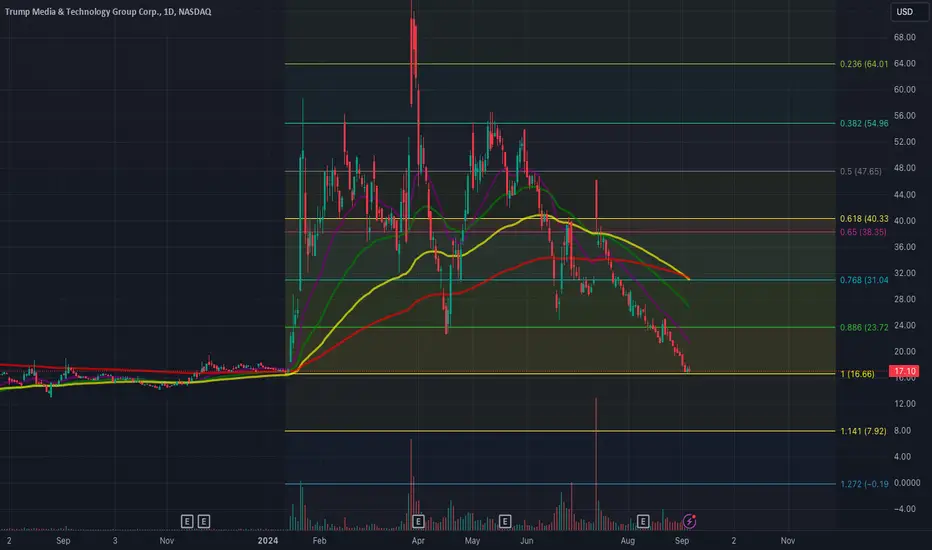Viewport: 932px width, 550px height.
Task: Select the 1 (16.66) Fibonacci label
Action: click(x=857, y=374)
